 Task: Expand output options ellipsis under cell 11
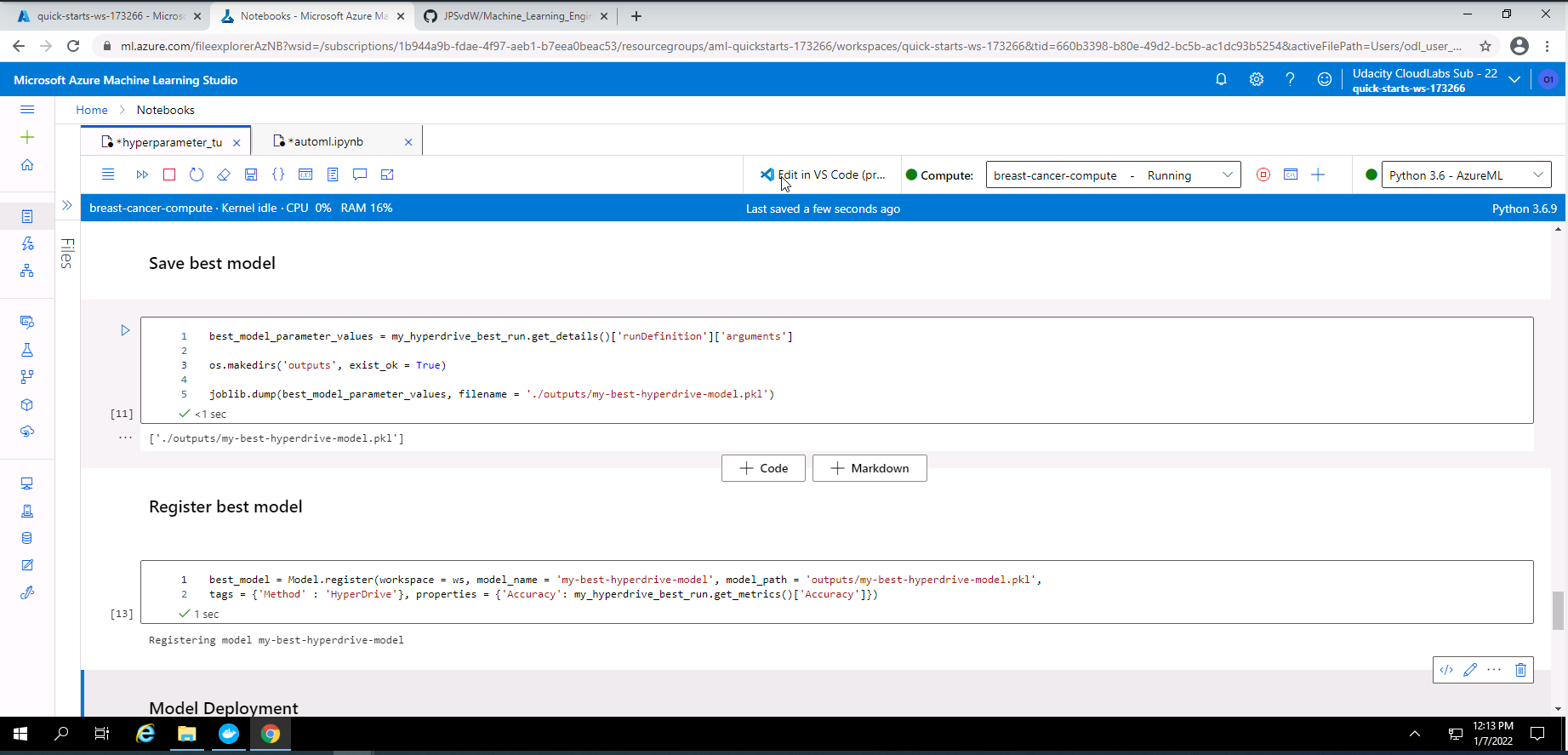125,438
